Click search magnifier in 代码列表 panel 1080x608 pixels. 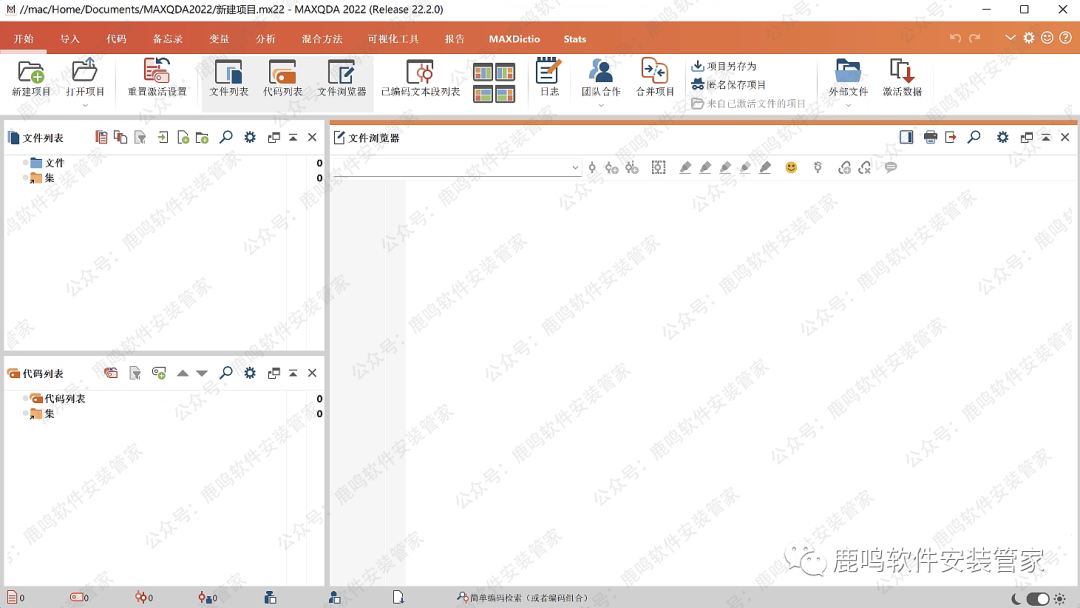(226, 373)
